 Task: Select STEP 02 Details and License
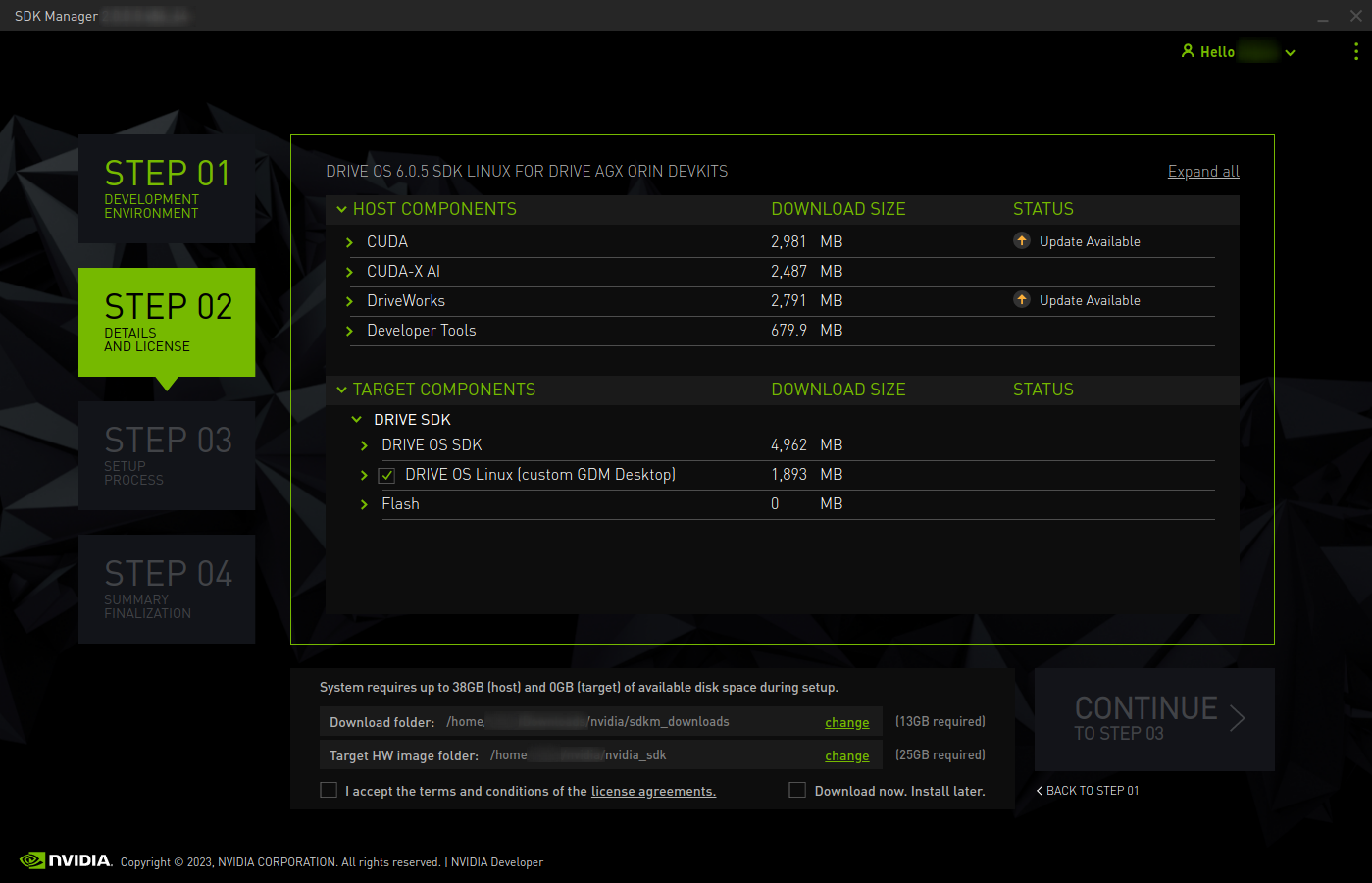coord(167,322)
